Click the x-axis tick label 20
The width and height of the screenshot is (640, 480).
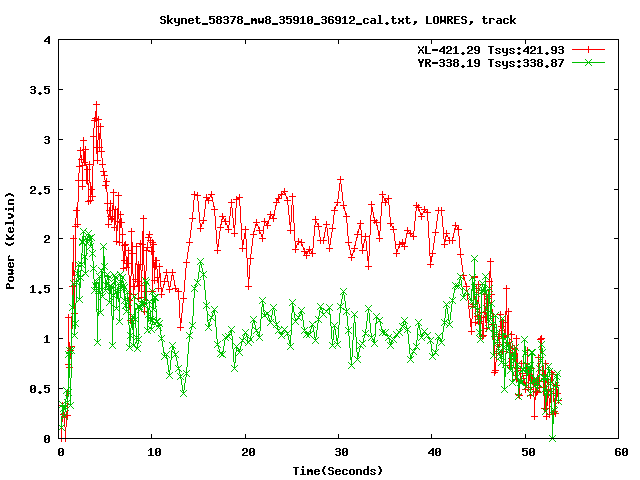248,452
